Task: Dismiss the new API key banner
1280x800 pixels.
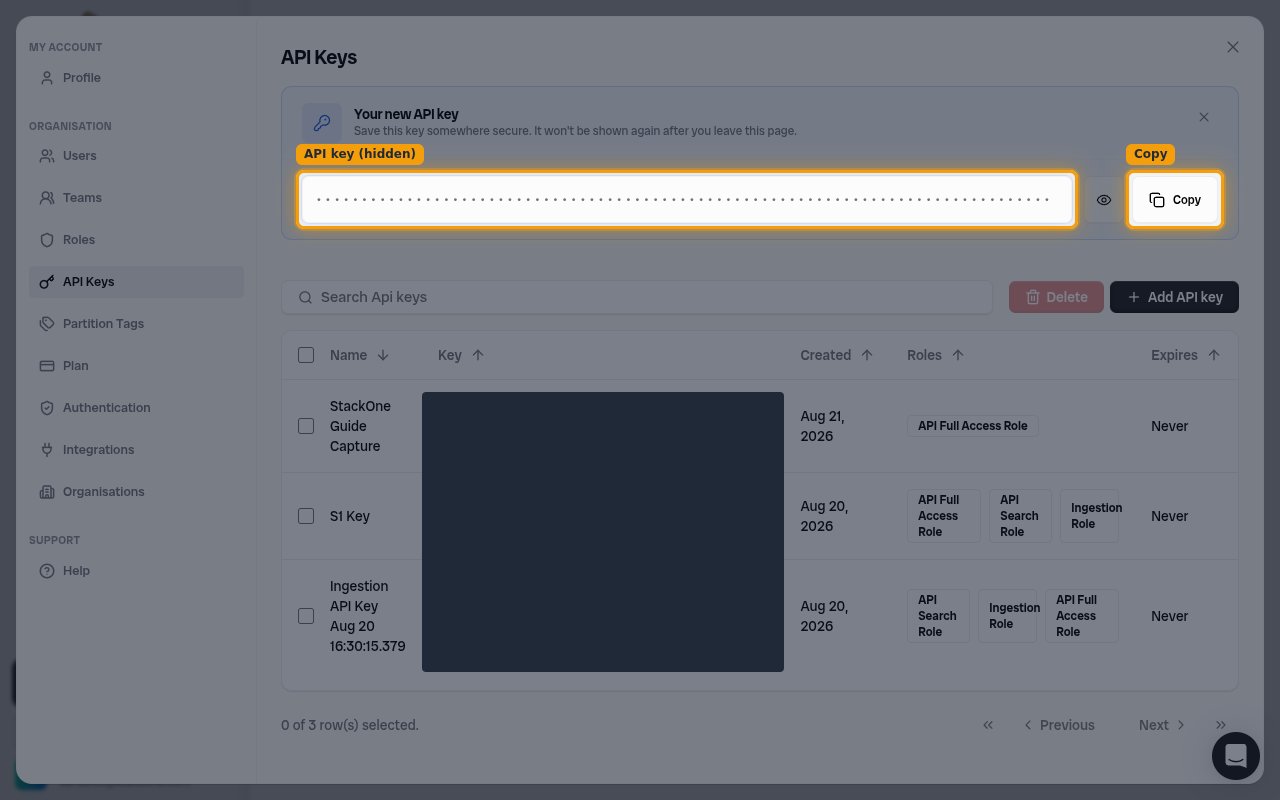Action: (x=1204, y=117)
